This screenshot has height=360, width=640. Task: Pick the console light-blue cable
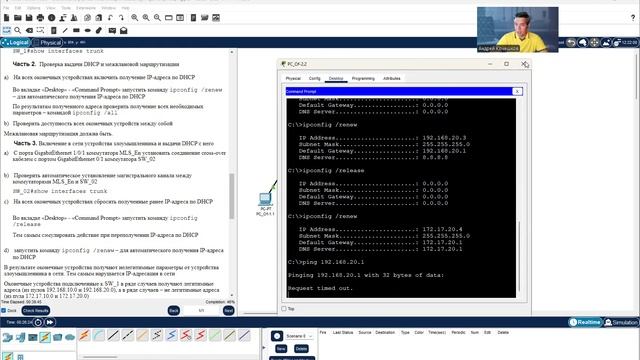(x=99, y=336)
